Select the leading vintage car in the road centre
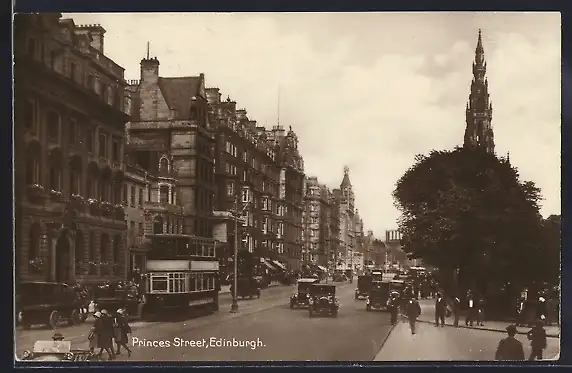This screenshot has height=373, width=572. point(323,300)
